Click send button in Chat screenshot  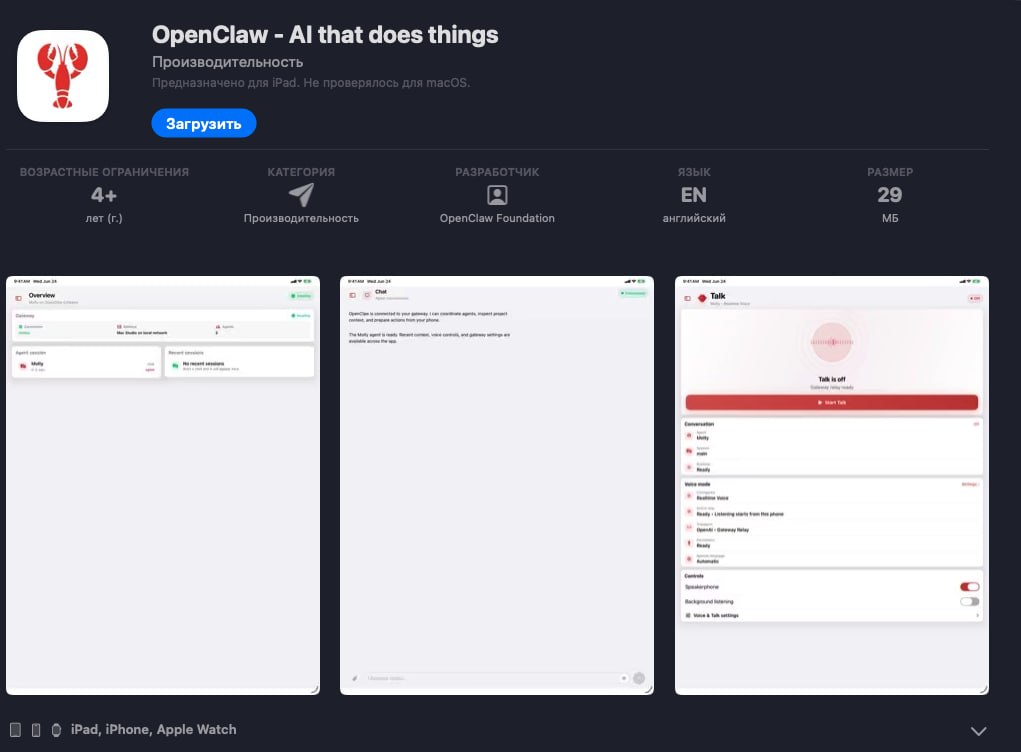click(x=639, y=678)
